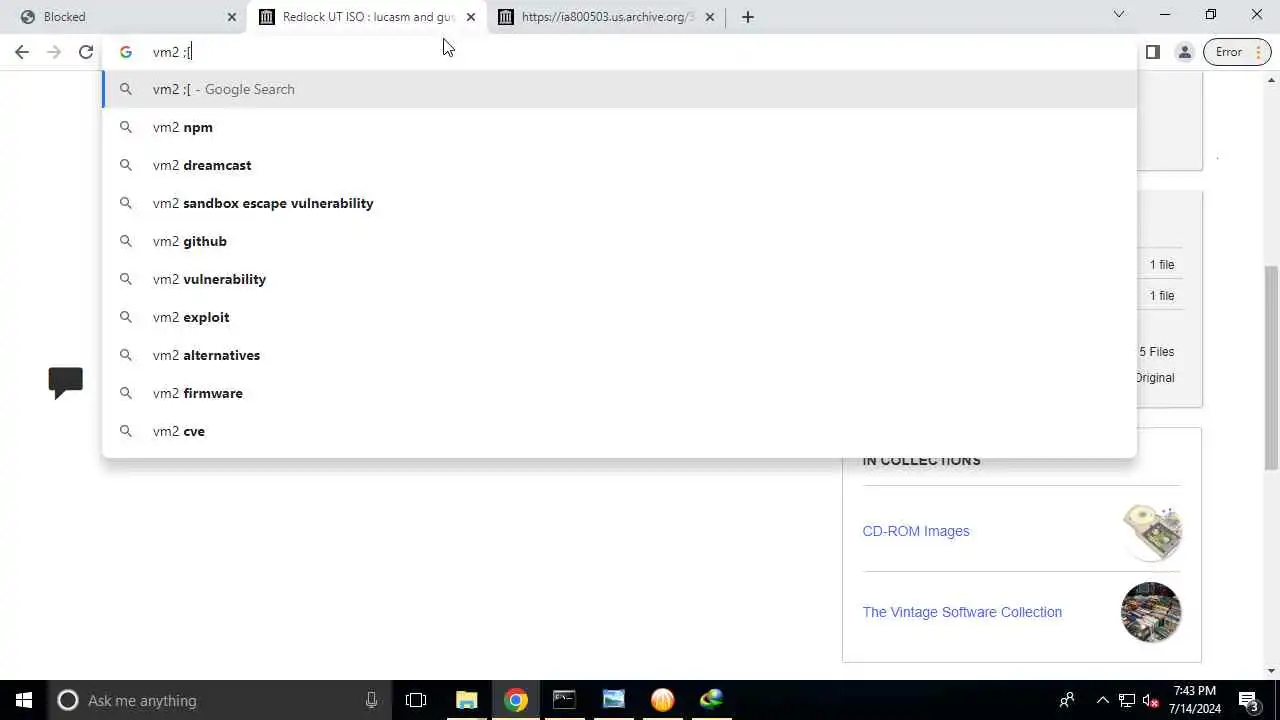Click the vertical page scrollbar
This screenshot has height=720, width=1280.
(x=1272, y=368)
